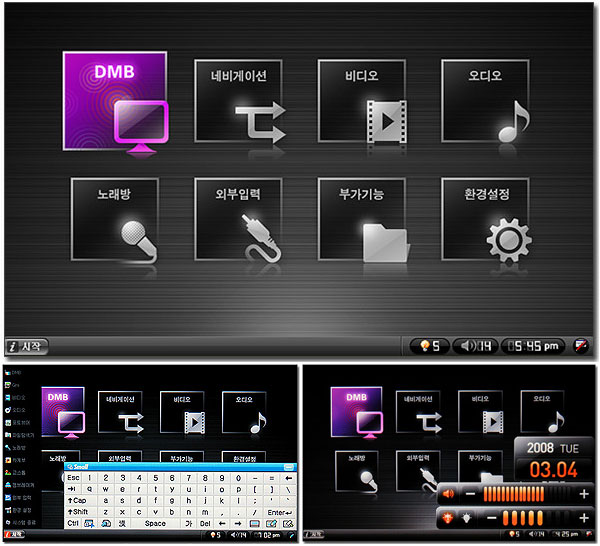Start 노래방 karaoke with microphone icon

pyautogui.click(x=113, y=220)
